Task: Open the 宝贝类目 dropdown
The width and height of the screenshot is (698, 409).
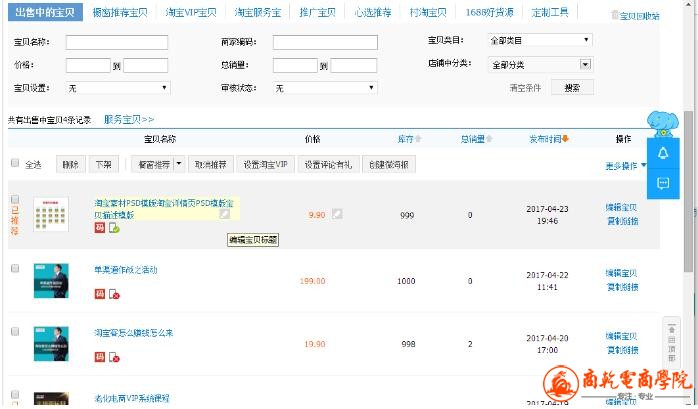Action: pyautogui.click(x=540, y=40)
